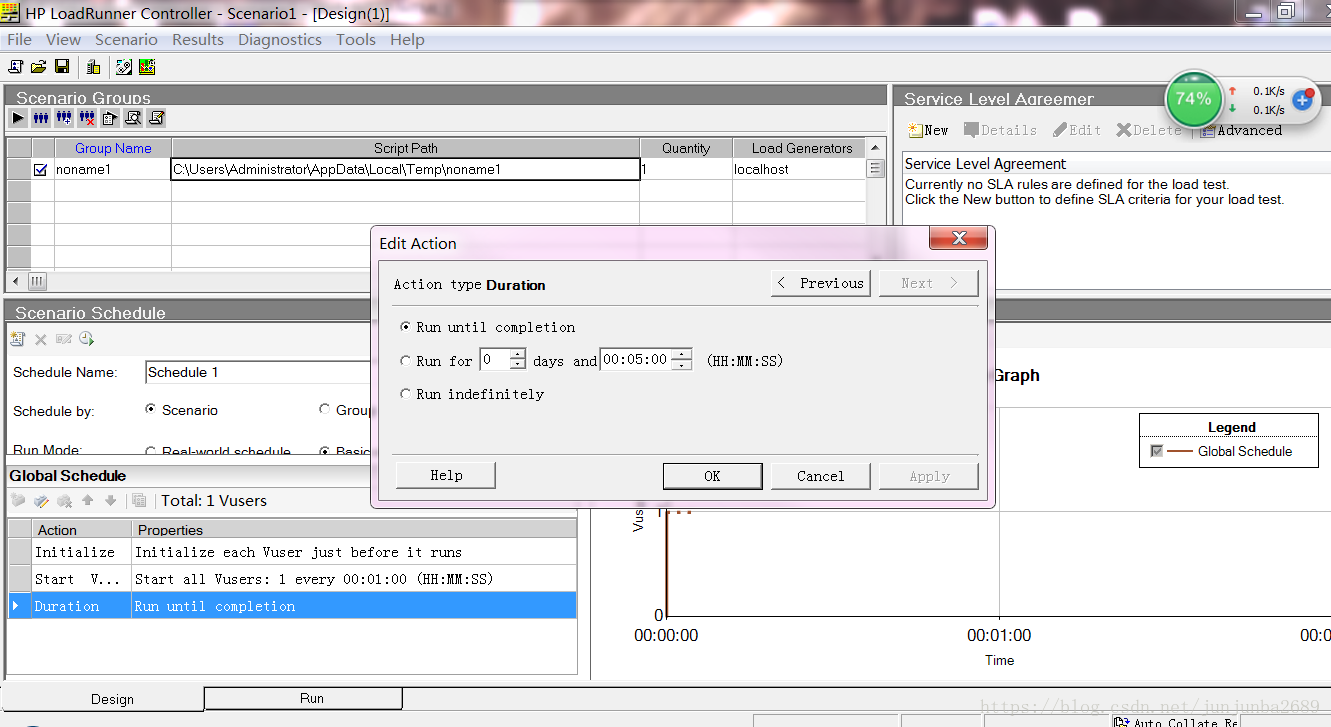Click the Schedule Name input field
This screenshot has height=727, width=1331.
(258, 372)
